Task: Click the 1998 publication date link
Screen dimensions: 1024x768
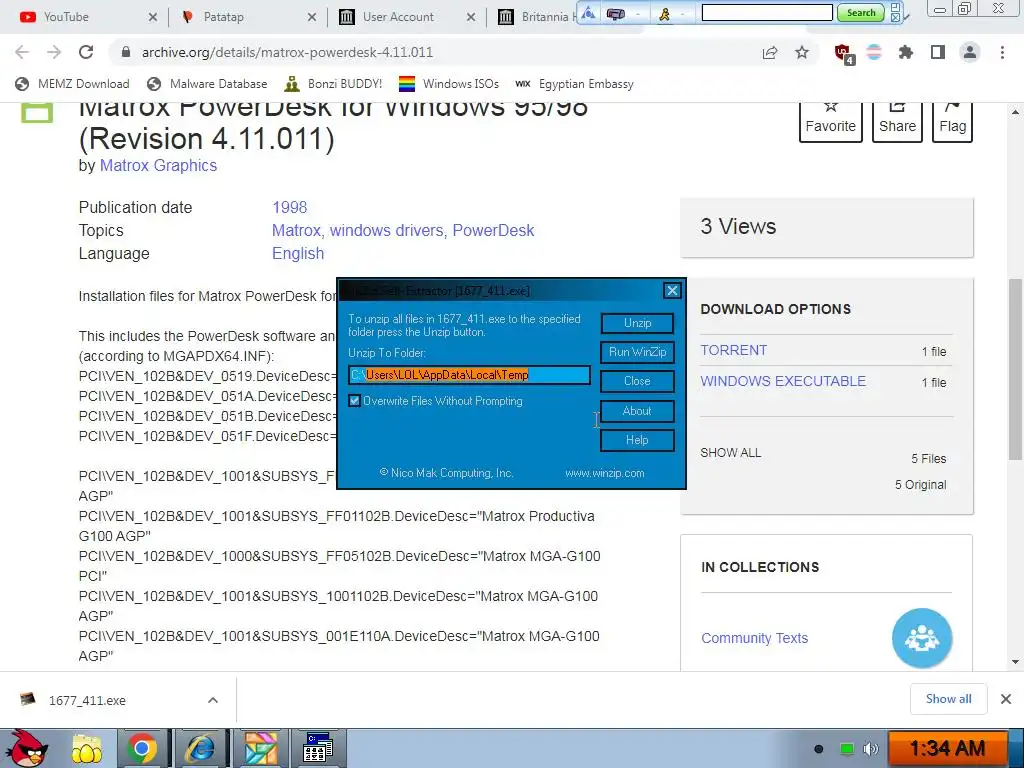Action: 289,207
